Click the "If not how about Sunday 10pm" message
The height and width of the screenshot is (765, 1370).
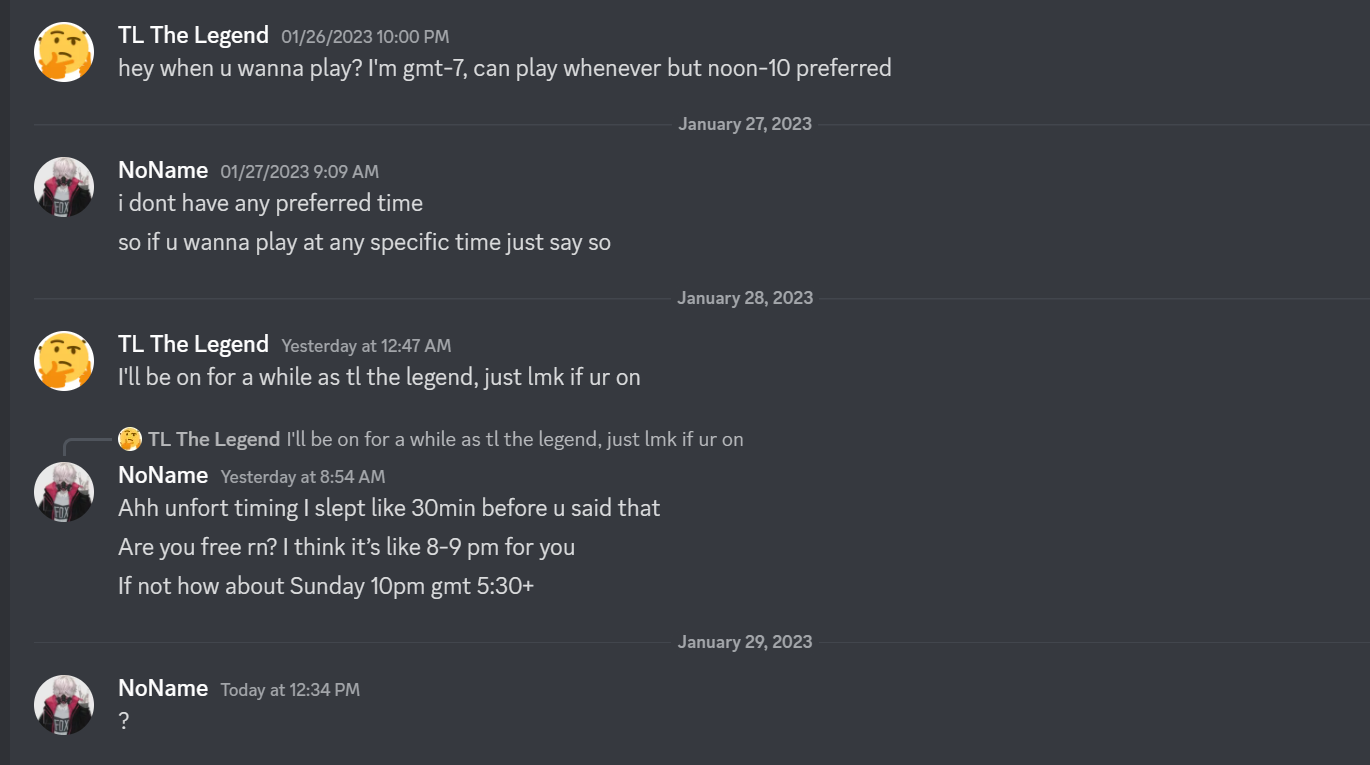click(326, 585)
